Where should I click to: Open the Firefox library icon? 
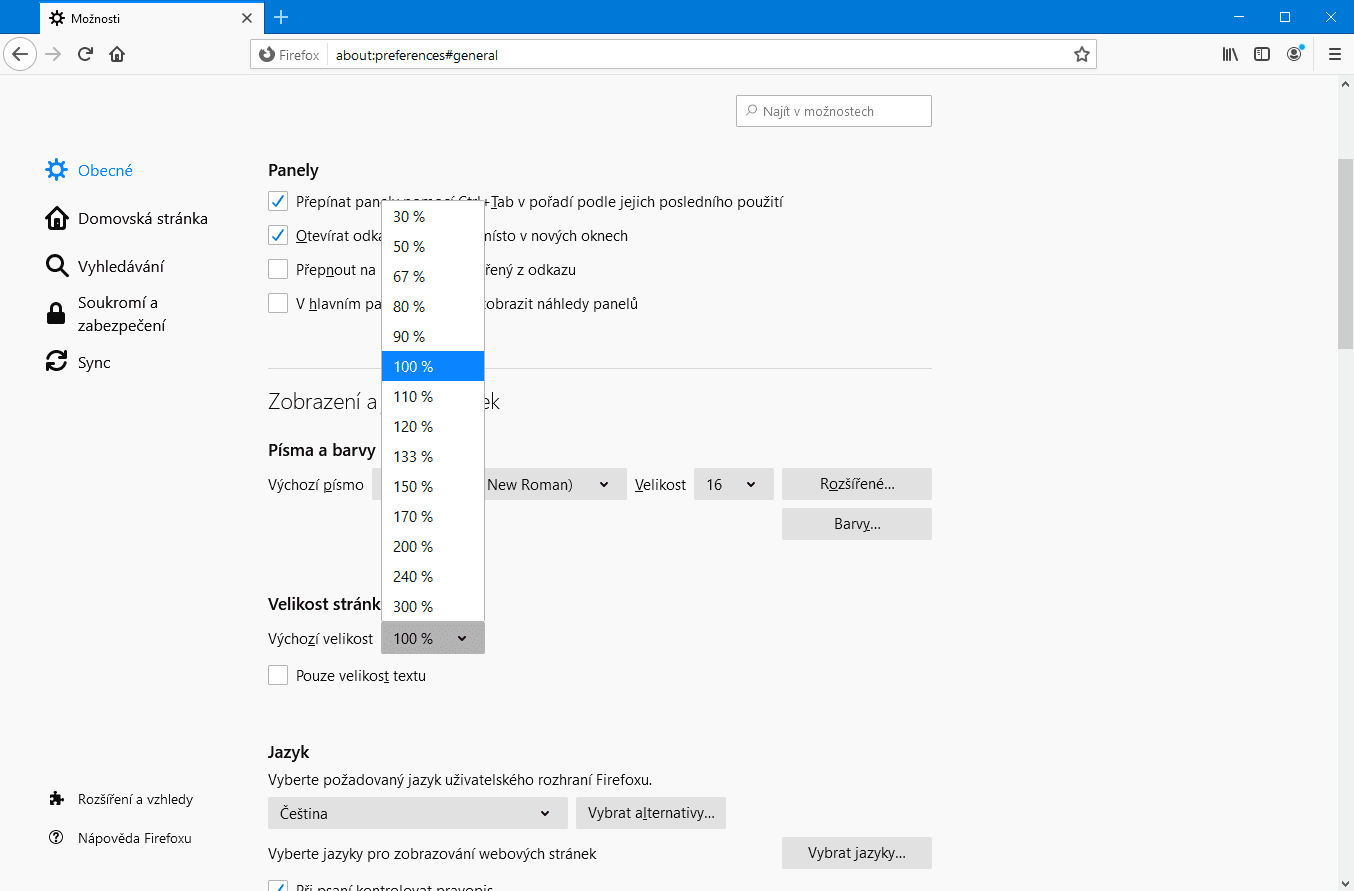coord(1230,54)
